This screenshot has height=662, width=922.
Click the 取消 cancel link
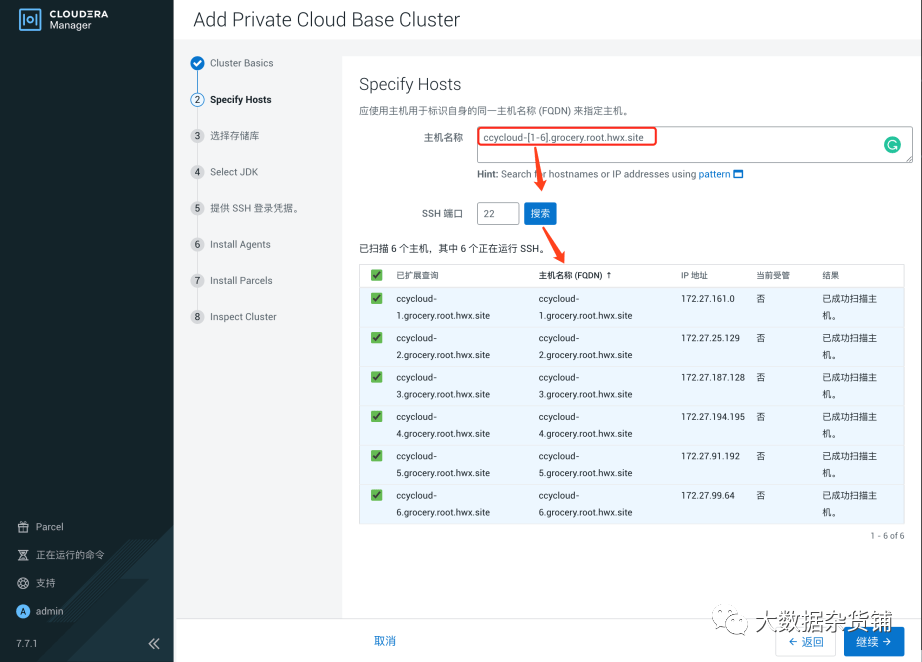point(385,641)
